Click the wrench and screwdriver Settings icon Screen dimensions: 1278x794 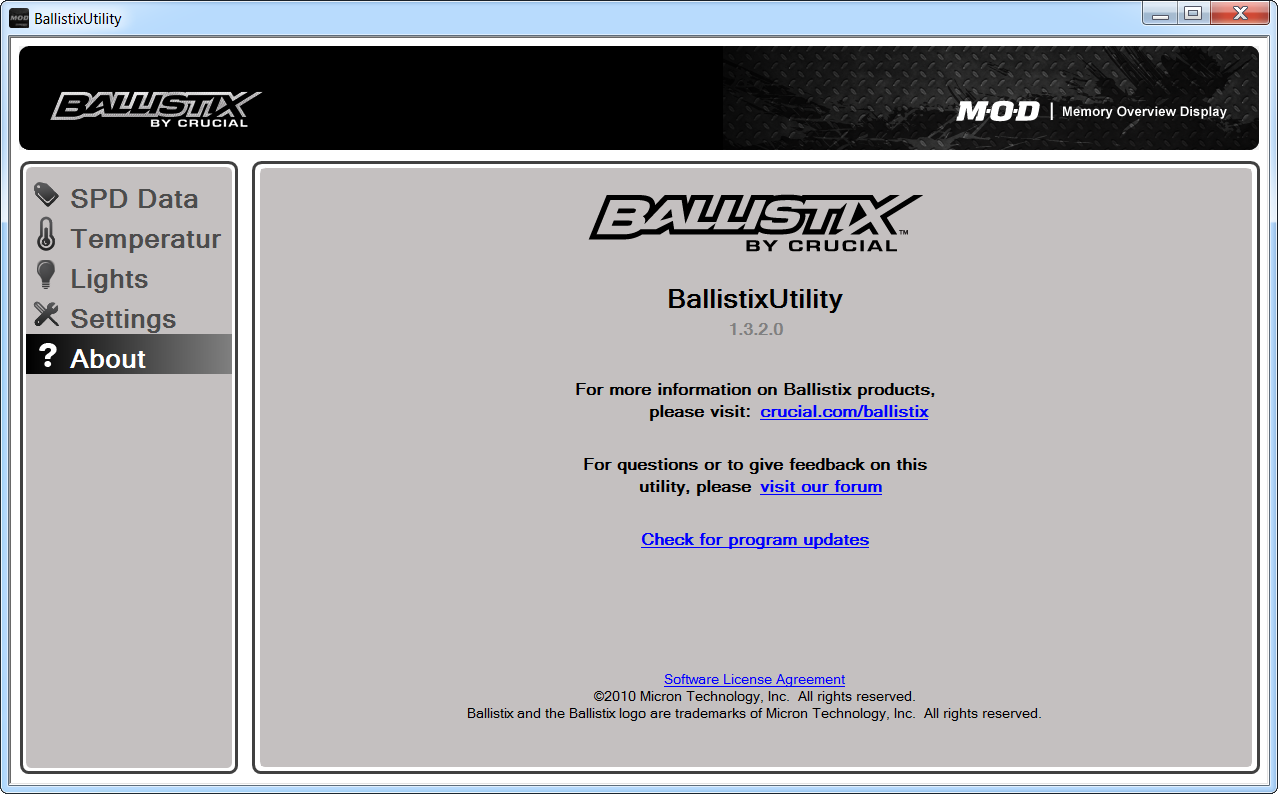(x=46, y=315)
